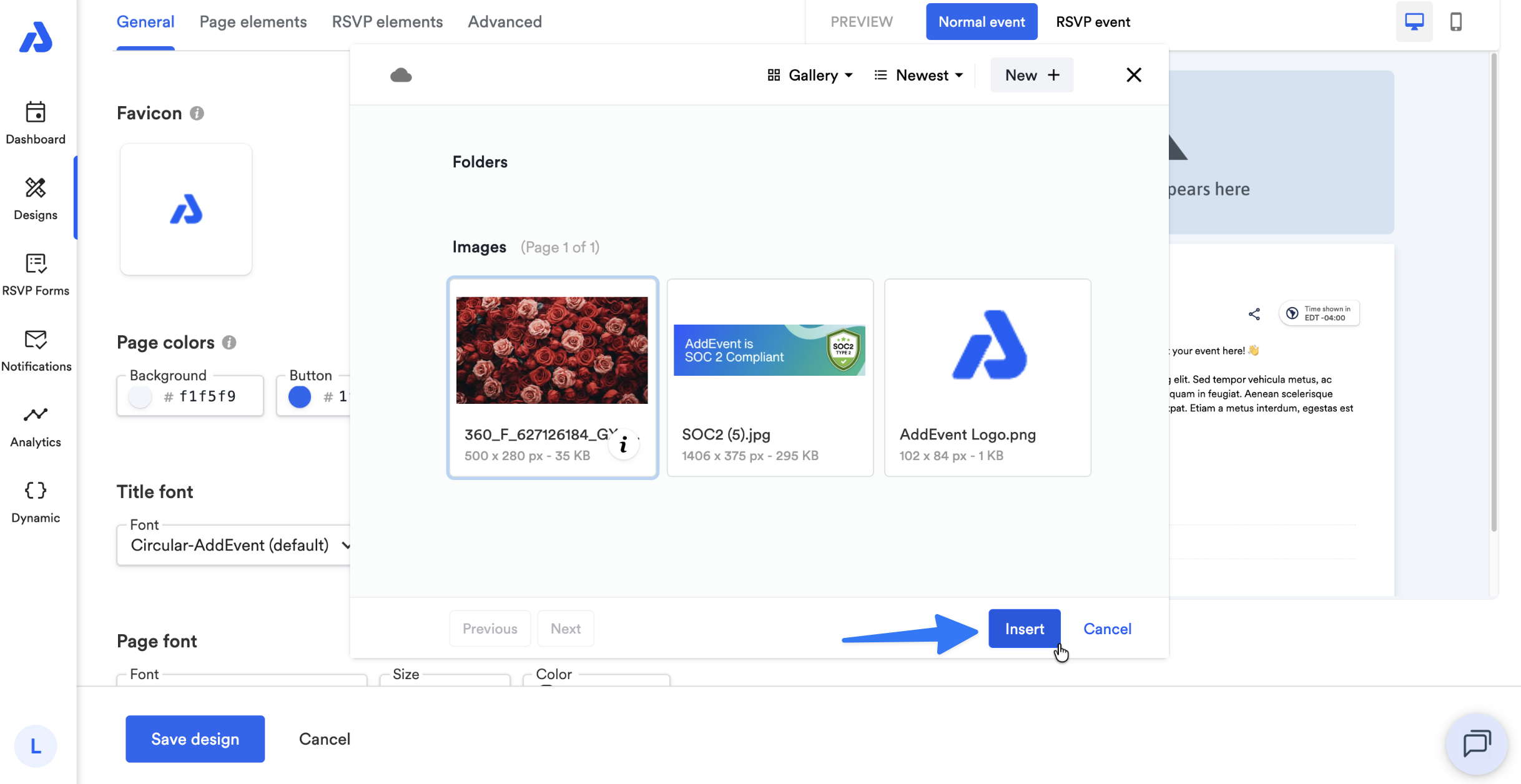Image resolution: width=1521 pixels, height=784 pixels.
Task: Cancel the design changes
Action: (x=325, y=739)
